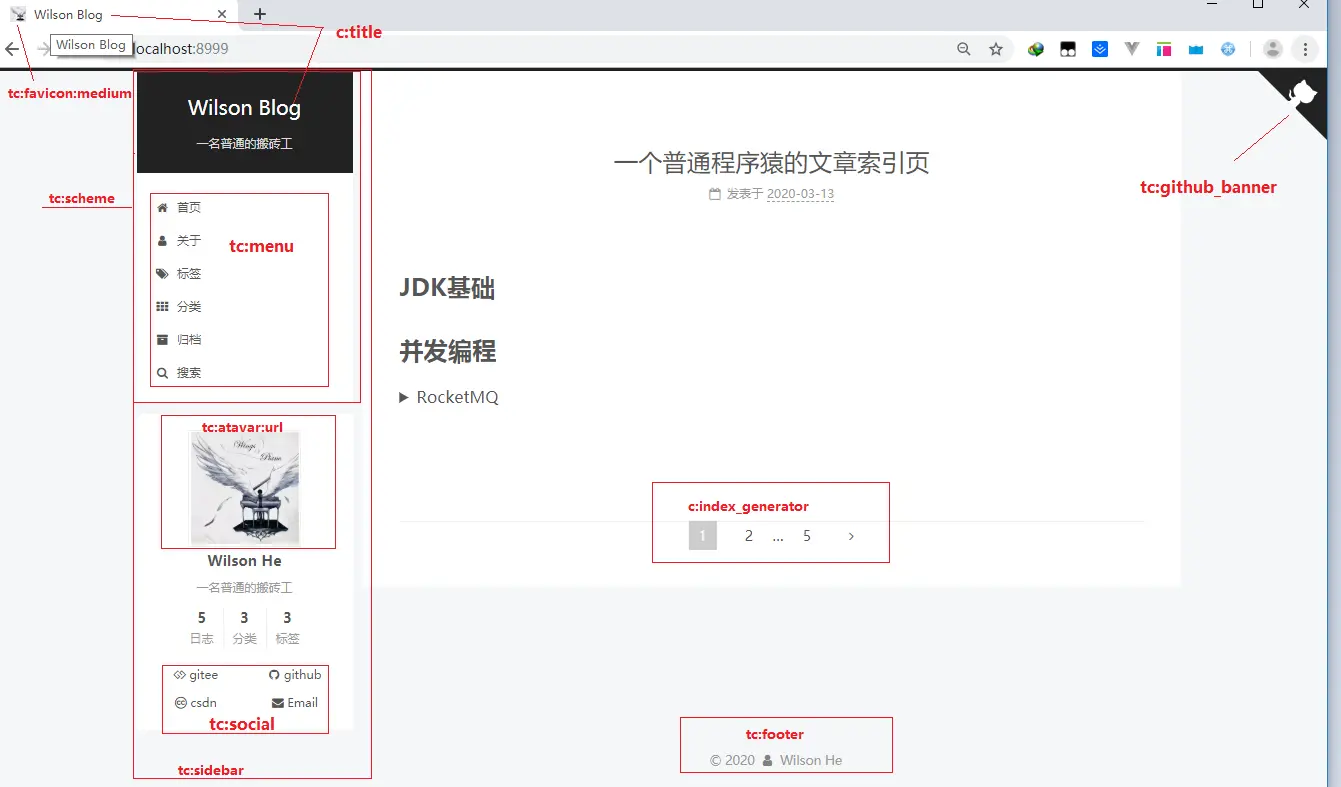This screenshot has width=1341, height=787.
Task: Click the tag icon next to 标签
Action: coord(163,273)
